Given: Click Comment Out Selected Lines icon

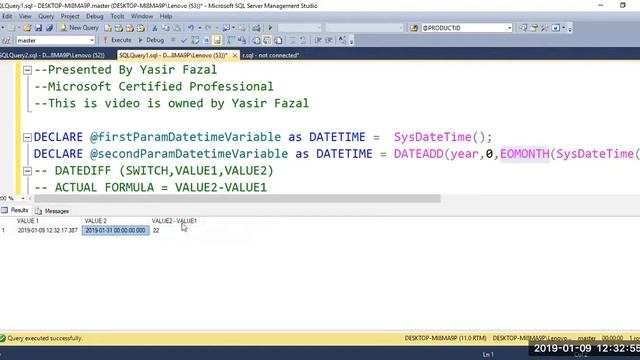Looking at the screenshot, I should point(292,40).
